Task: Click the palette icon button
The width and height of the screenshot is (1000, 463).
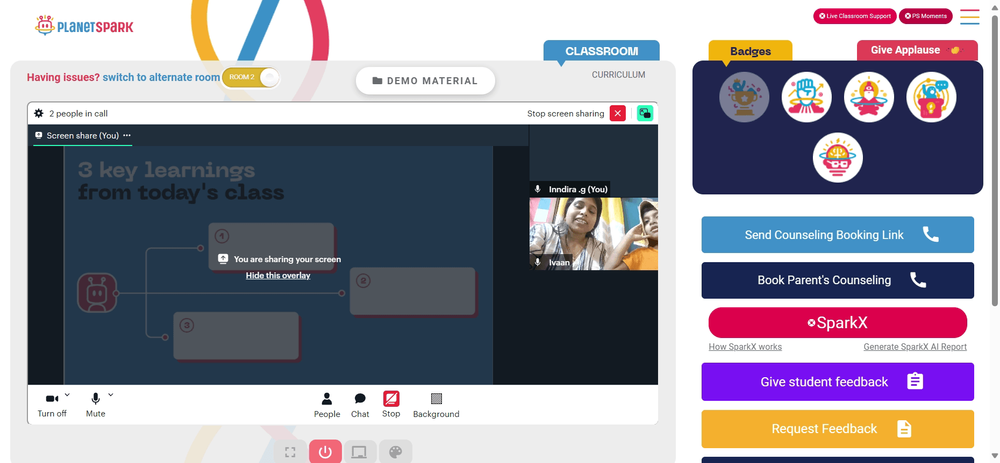Action: [x=395, y=452]
